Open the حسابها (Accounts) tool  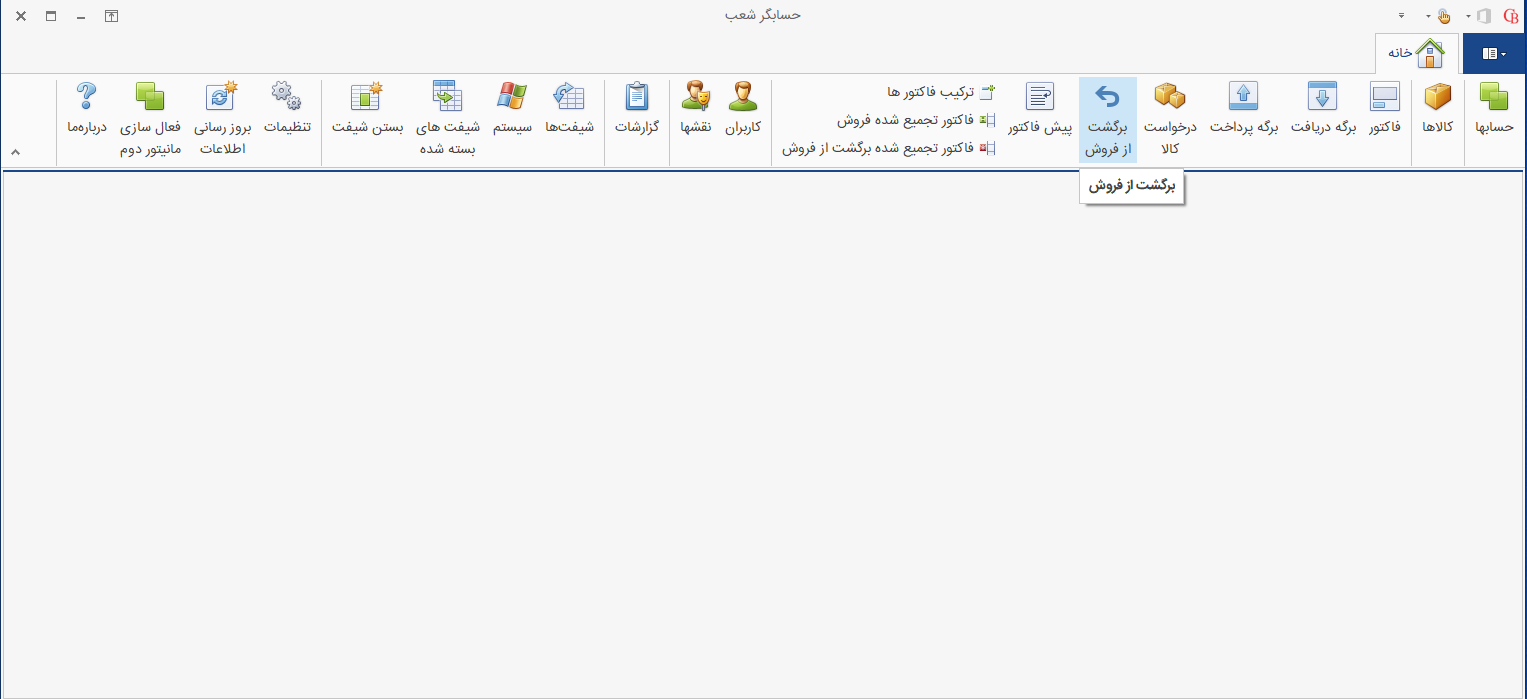1493,118
